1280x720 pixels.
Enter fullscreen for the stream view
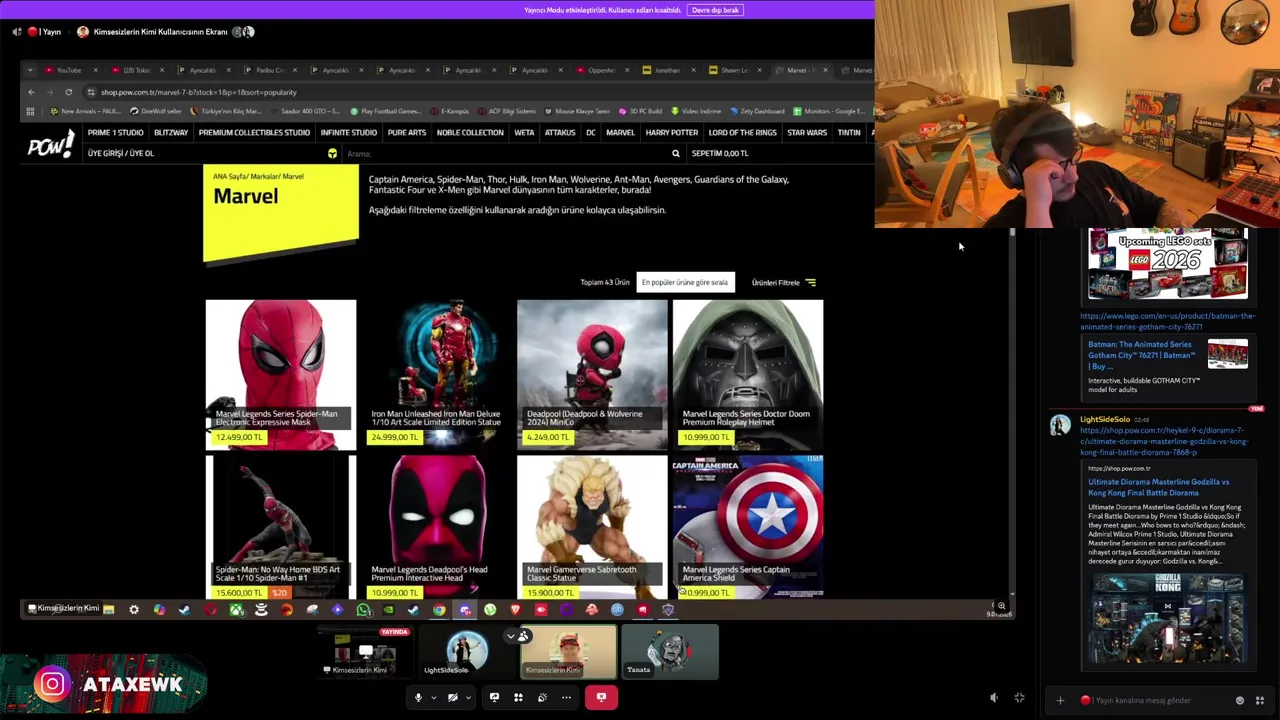pos(1019,698)
